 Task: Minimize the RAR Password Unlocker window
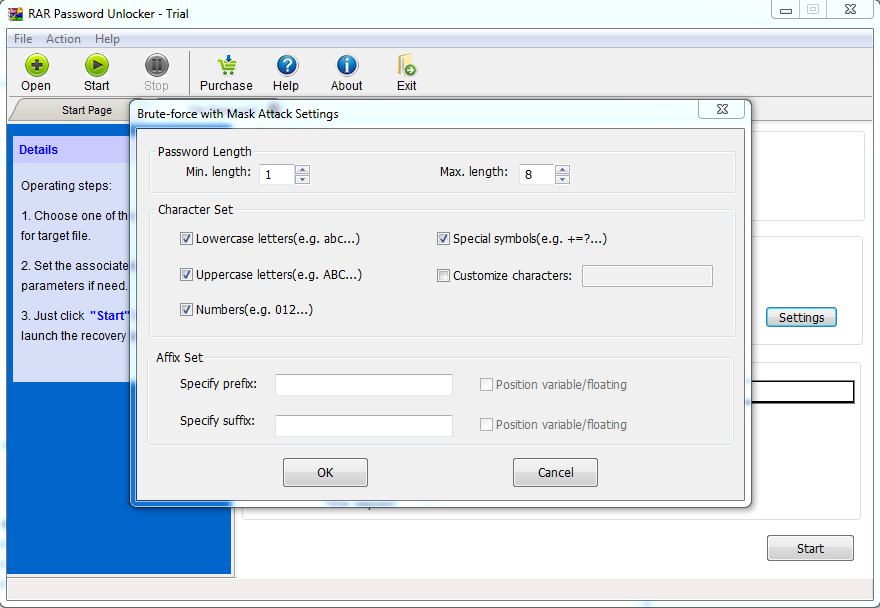[786, 10]
